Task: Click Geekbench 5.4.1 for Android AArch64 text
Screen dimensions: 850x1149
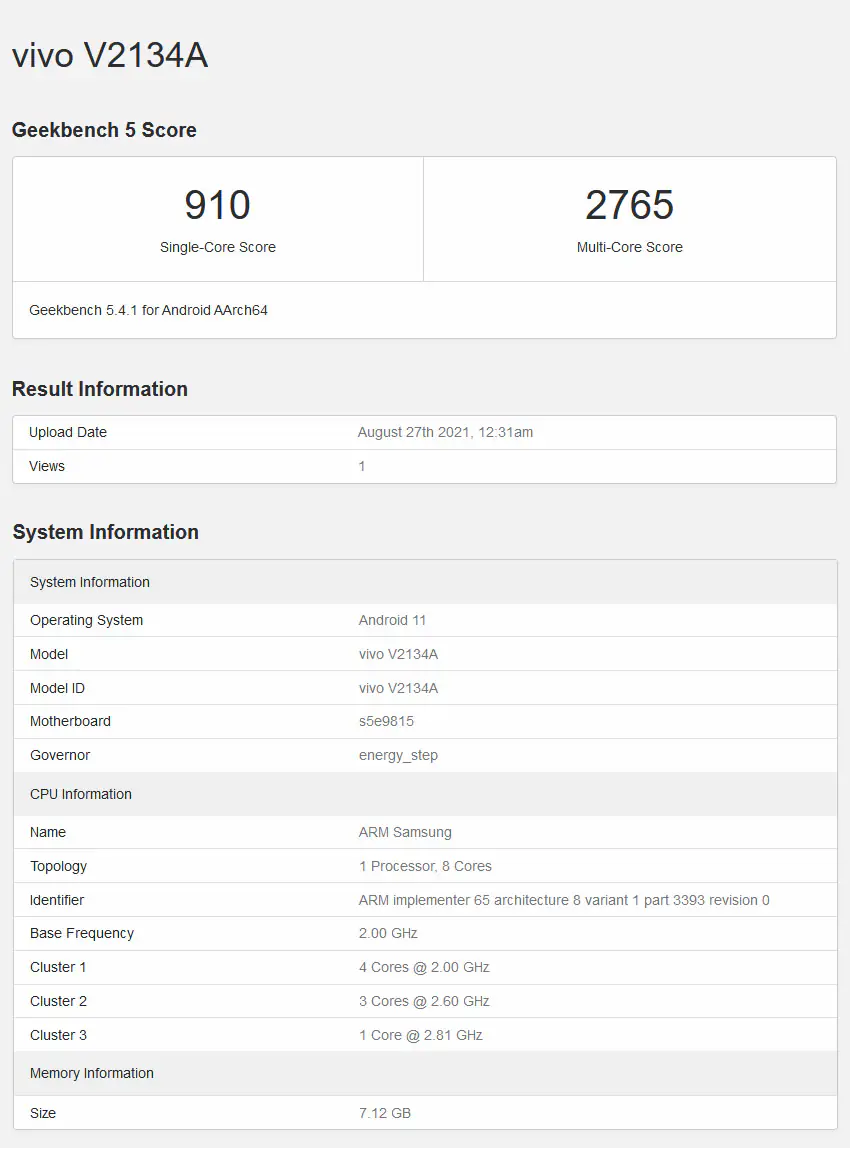Action: point(148,310)
